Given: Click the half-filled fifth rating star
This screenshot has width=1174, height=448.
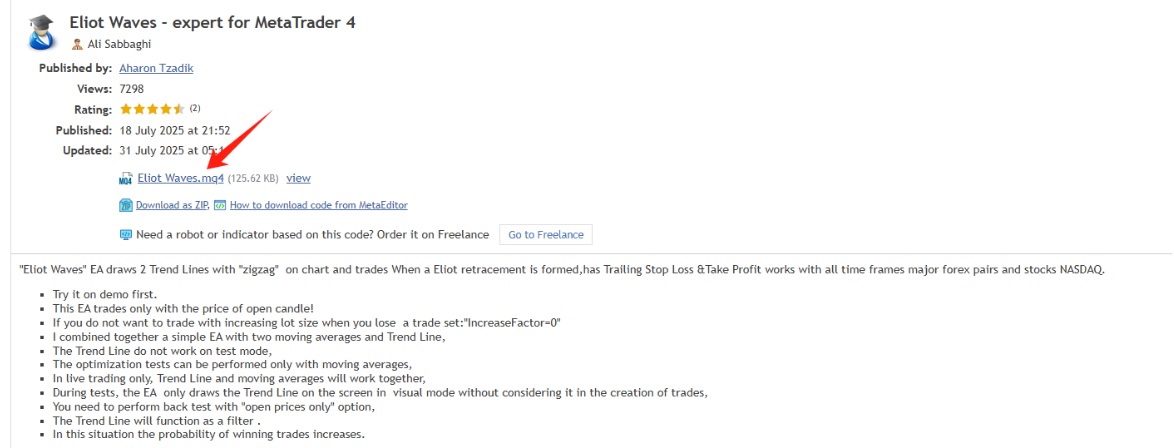Looking at the screenshot, I should 179,109.
